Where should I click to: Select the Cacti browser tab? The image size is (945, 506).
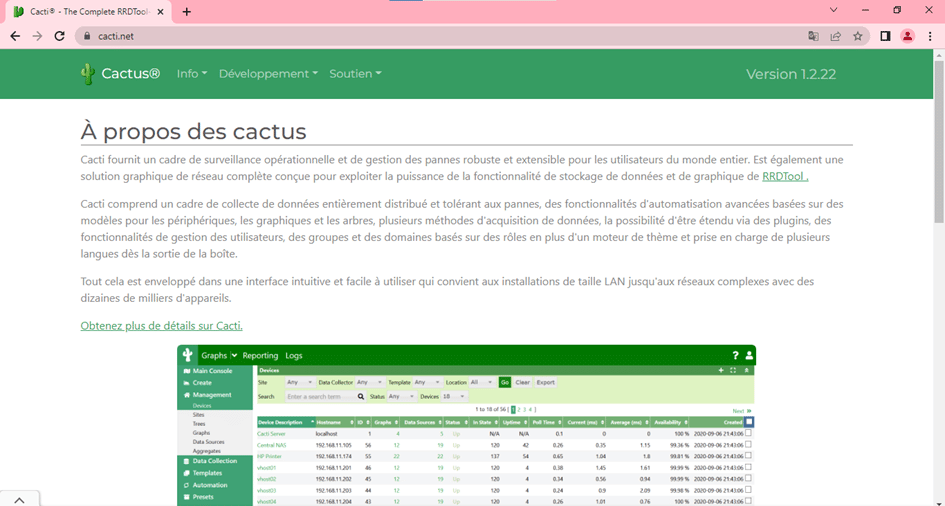click(89, 11)
